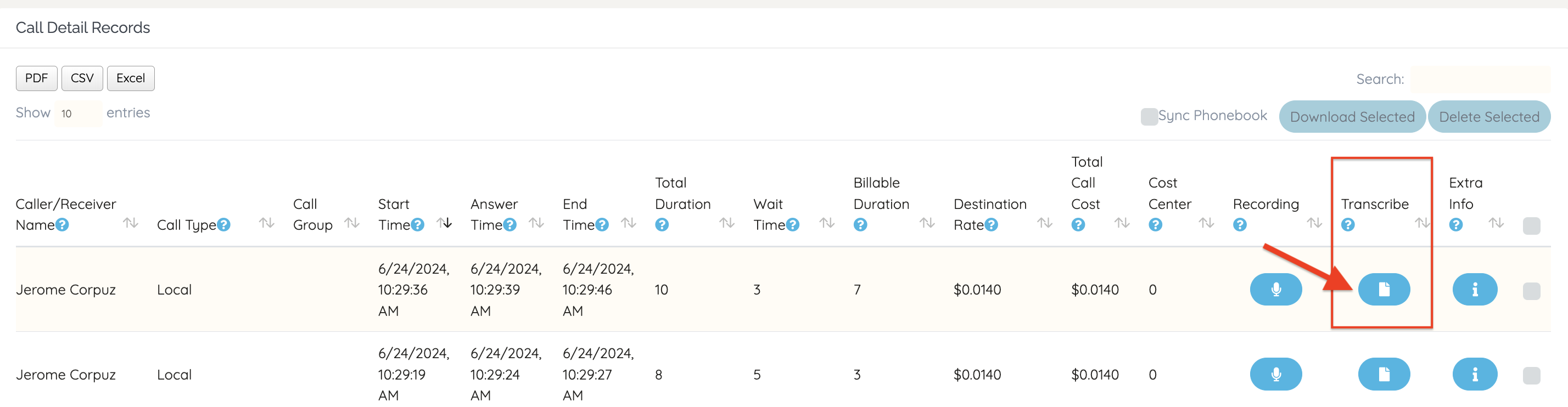Show extra info for the 10:29:19 AM call
The width and height of the screenshot is (1568, 407).
click(1474, 374)
